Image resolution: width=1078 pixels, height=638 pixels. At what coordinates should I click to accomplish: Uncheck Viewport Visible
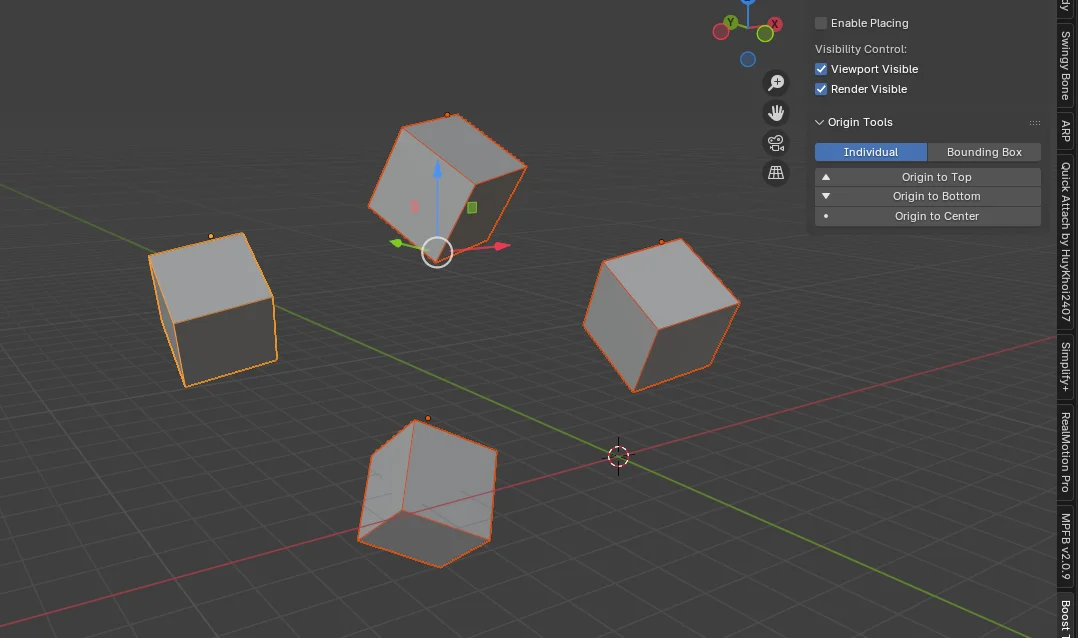coord(821,68)
